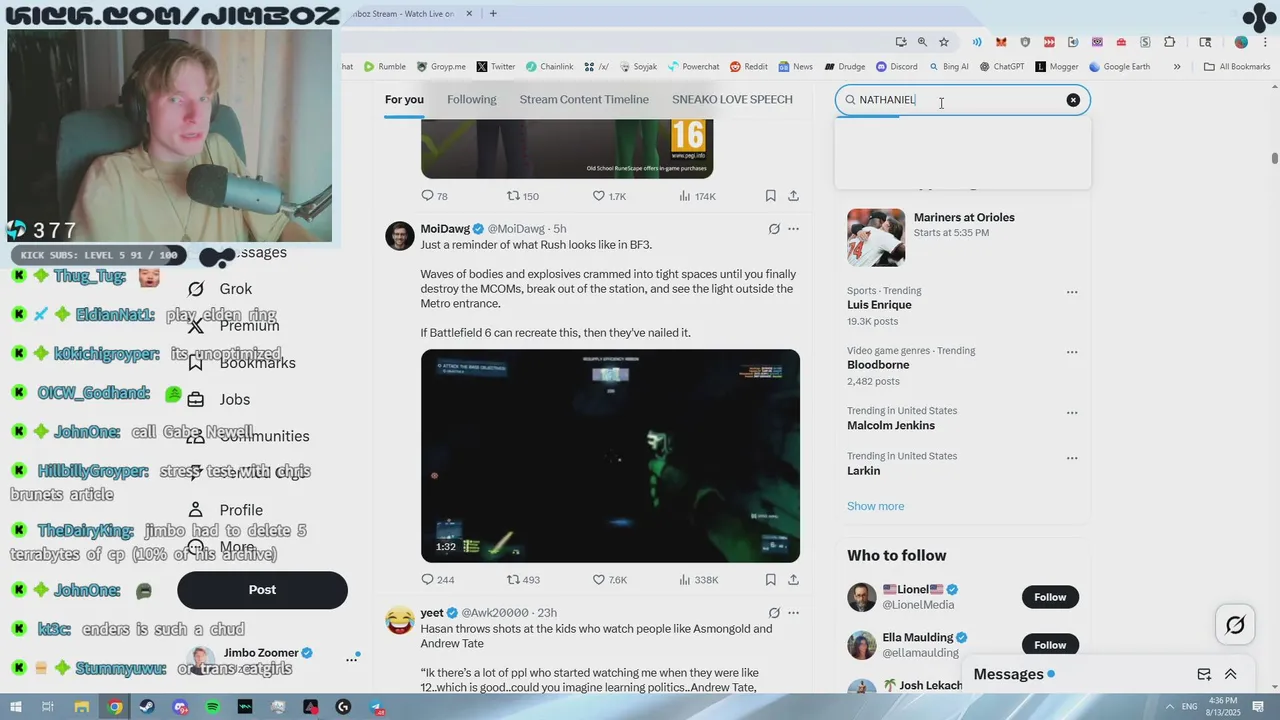The height and width of the screenshot is (720, 1280).
Task: Click the browser zoom magnifier icon
Action: pyautogui.click(x=922, y=42)
